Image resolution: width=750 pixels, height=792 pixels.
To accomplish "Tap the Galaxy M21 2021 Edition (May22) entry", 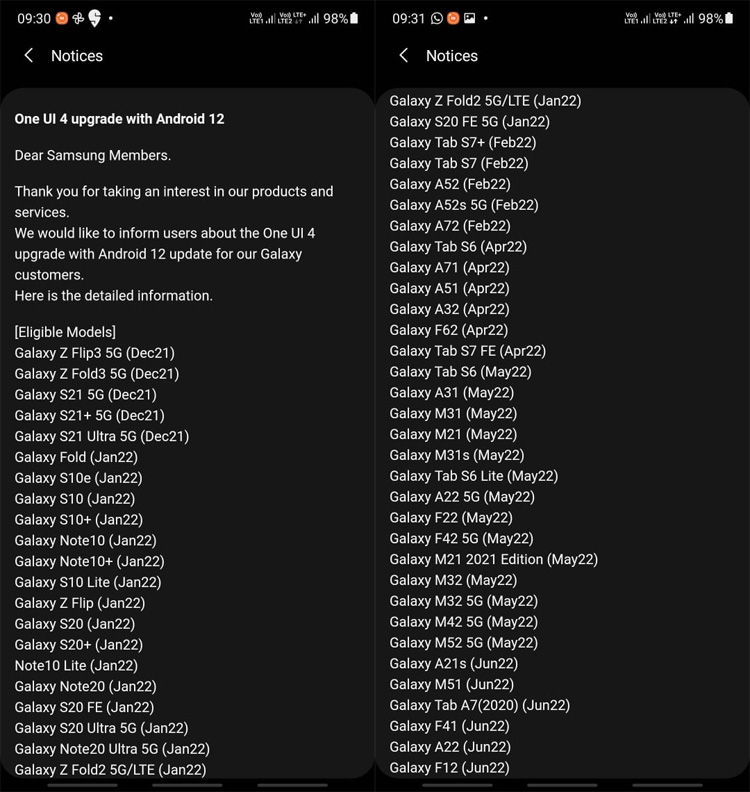I will (x=493, y=559).
